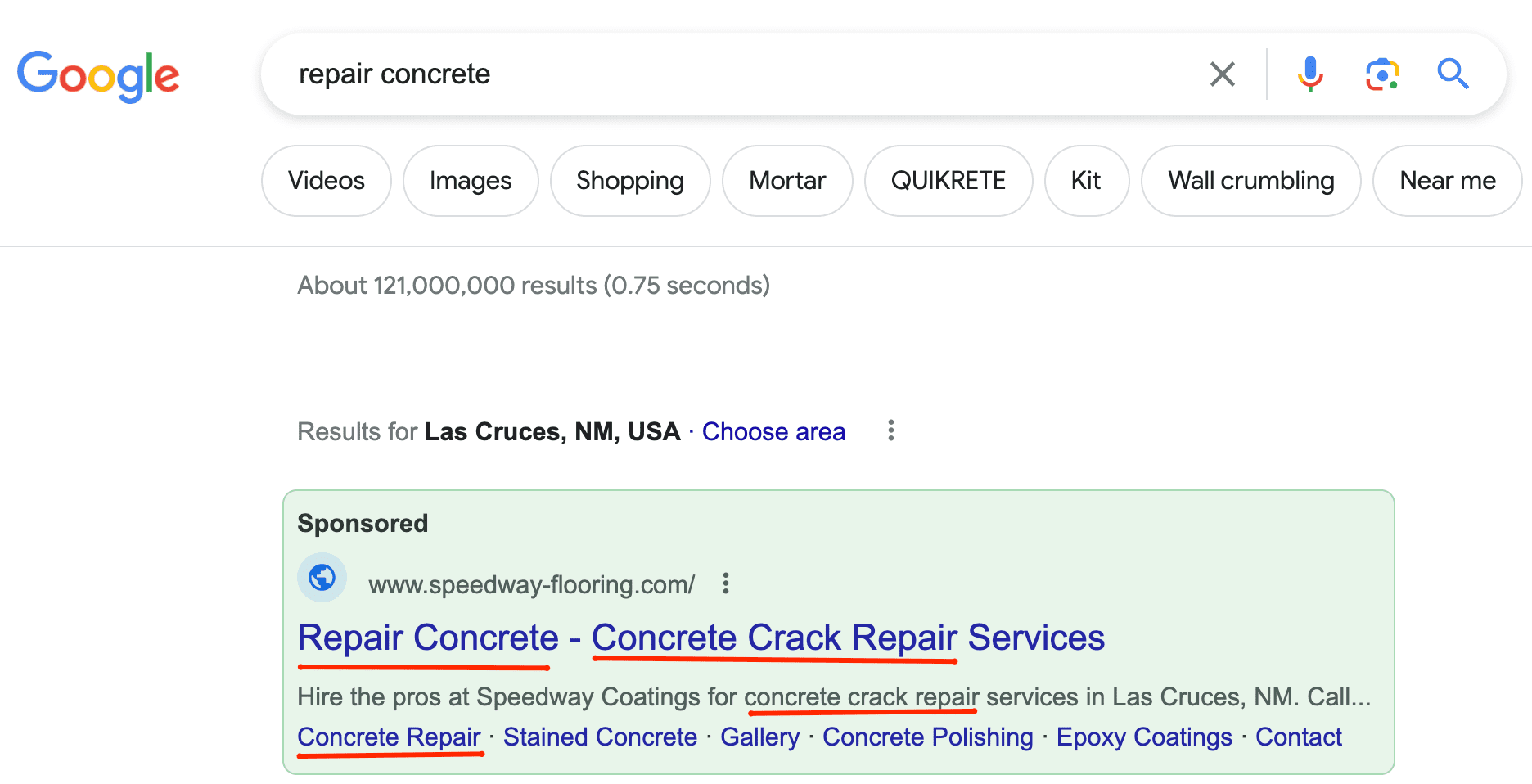Click the globe favicon on the sponsored result
Image resolution: width=1532 pixels, height=784 pixels.
322,578
